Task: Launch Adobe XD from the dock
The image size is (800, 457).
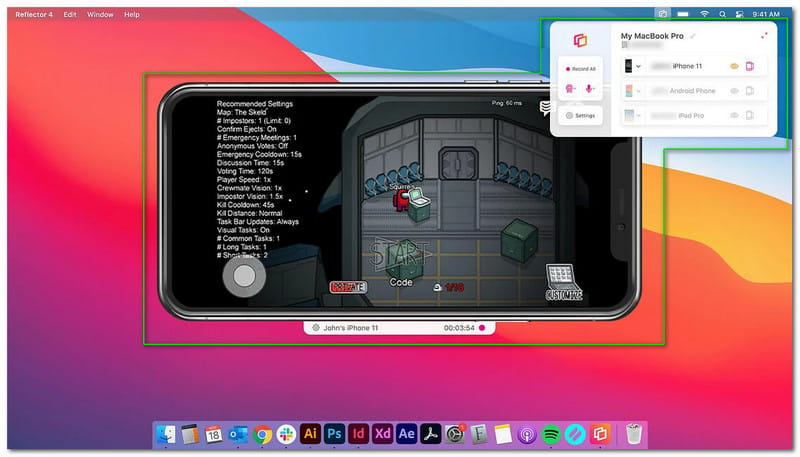Action: (x=383, y=434)
